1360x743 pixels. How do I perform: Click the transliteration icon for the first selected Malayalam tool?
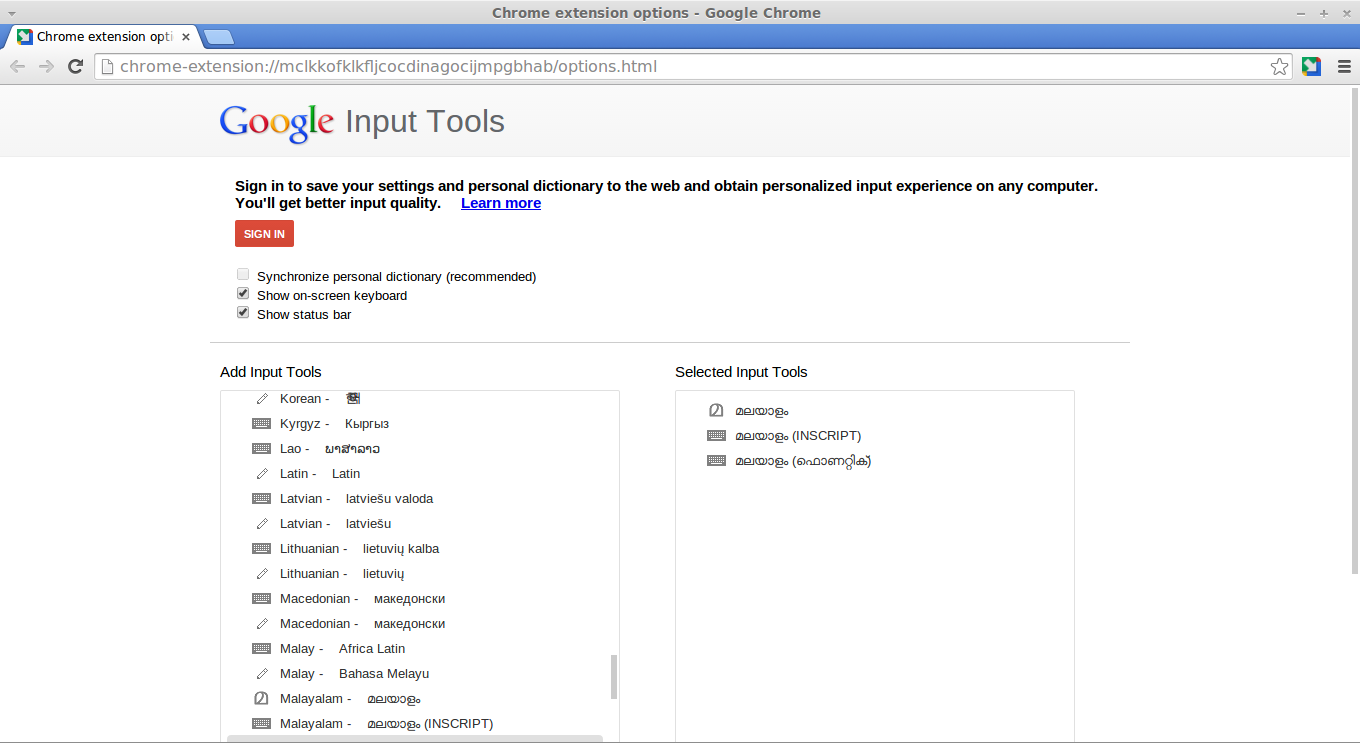click(x=716, y=411)
